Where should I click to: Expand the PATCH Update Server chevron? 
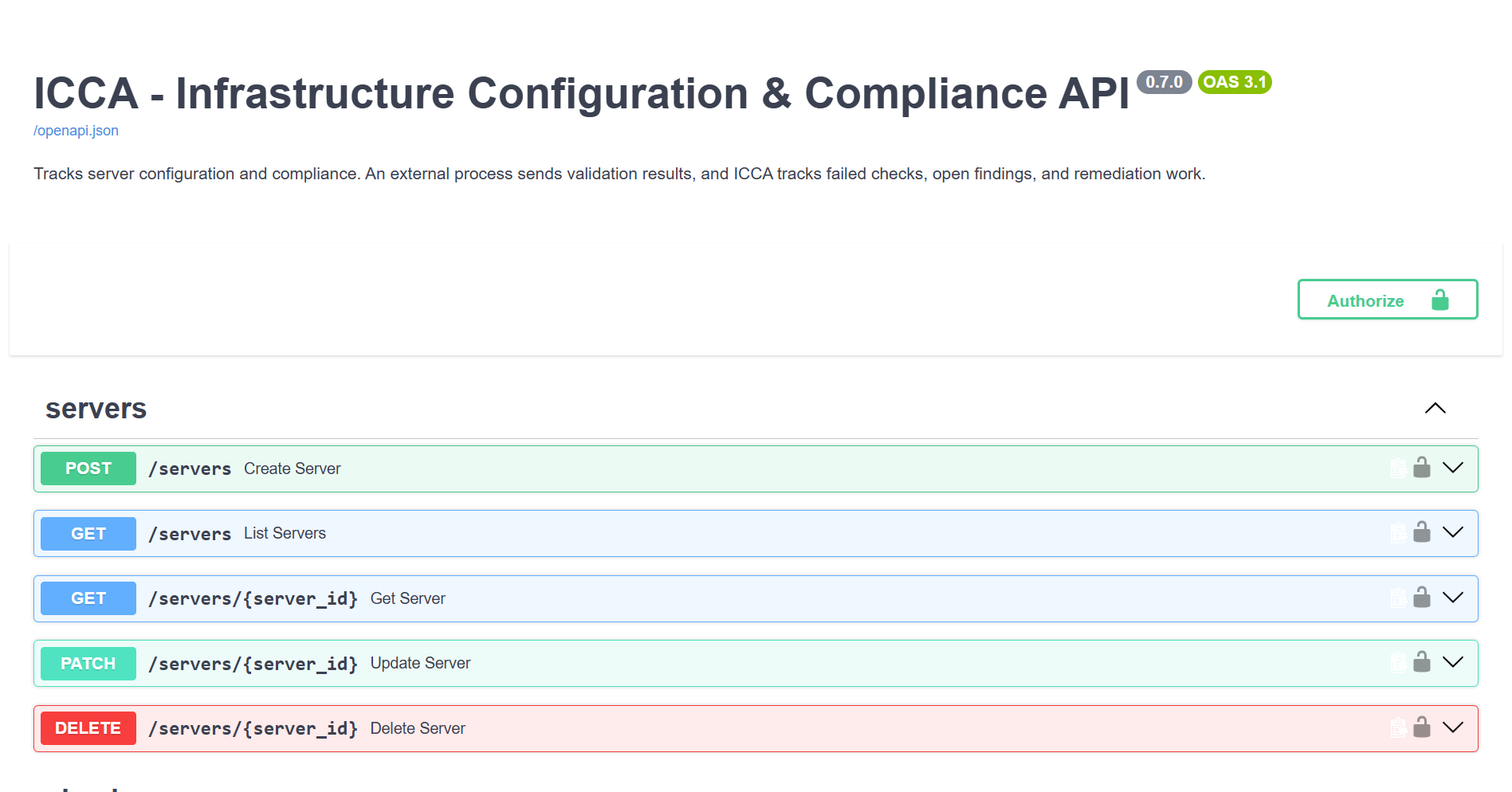point(1453,662)
